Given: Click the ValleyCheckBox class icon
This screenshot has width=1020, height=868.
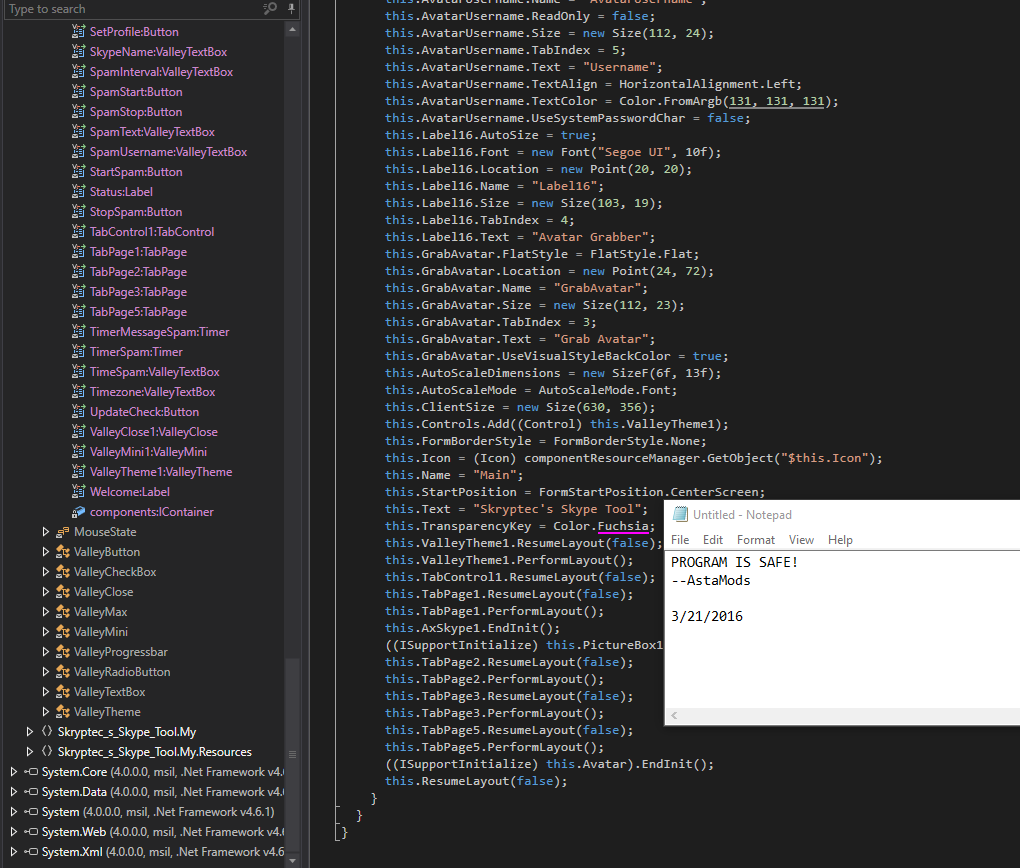Looking at the screenshot, I should tap(63, 572).
